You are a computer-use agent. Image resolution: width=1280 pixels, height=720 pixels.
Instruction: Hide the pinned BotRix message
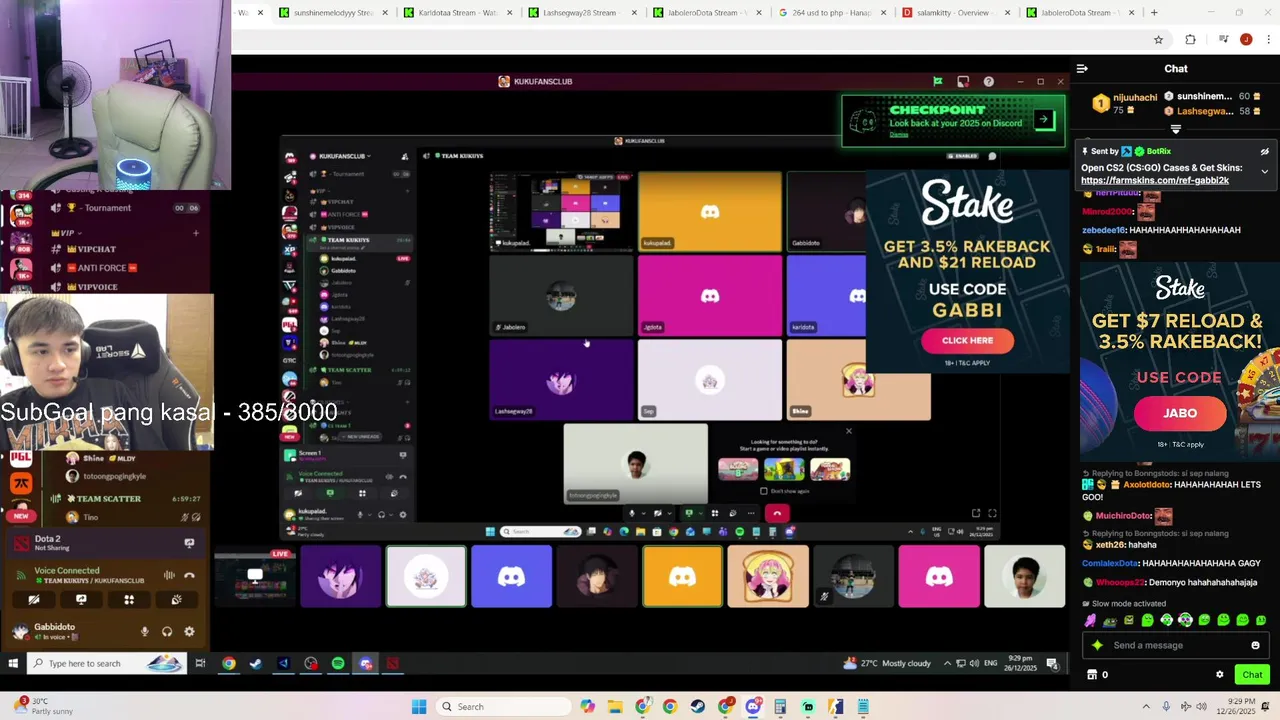click(1264, 152)
